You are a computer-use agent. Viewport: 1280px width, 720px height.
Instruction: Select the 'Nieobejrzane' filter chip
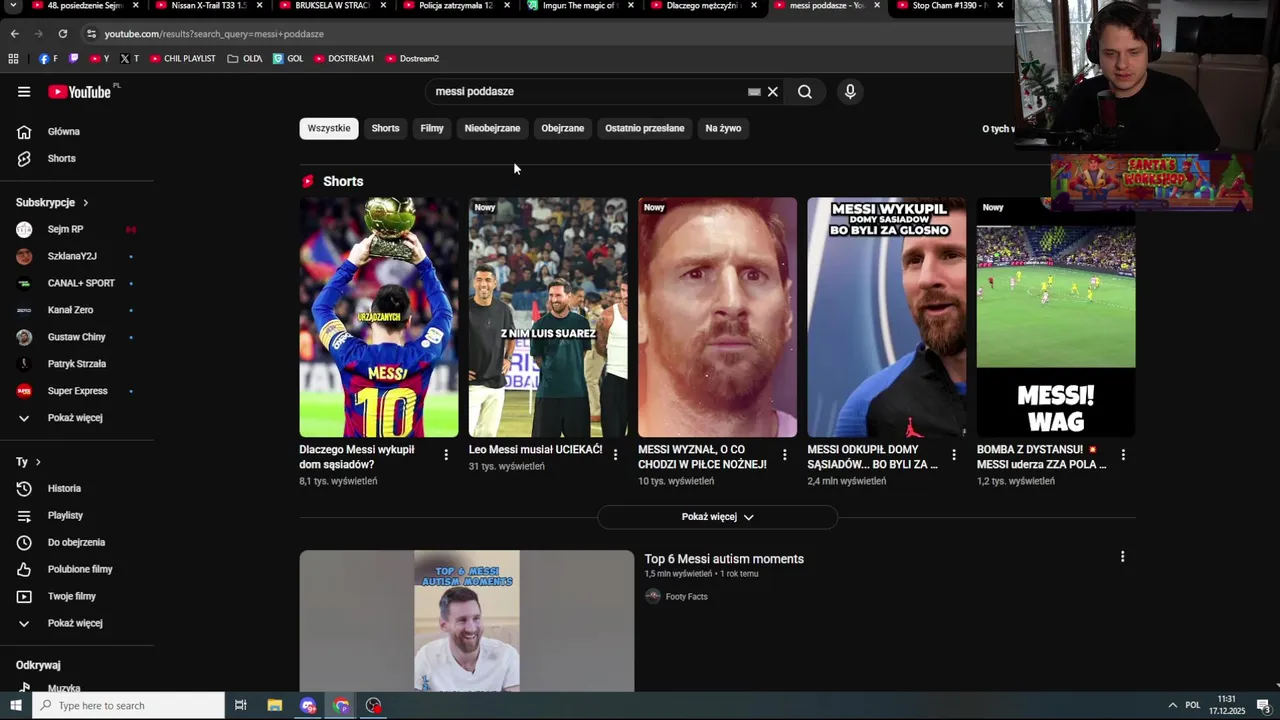tap(492, 128)
